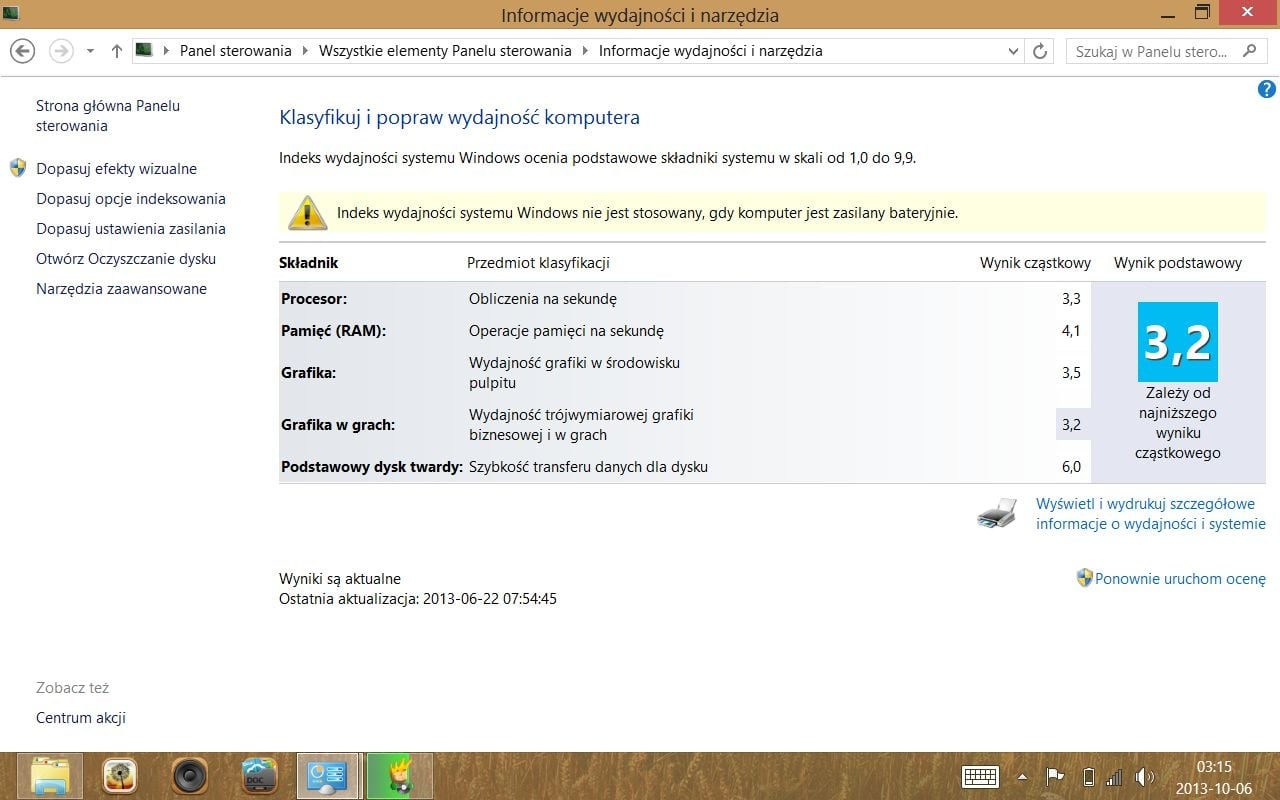This screenshot has width=1280, height=800.
Task: Go up one level with up arrow
Action: pyautogui.click(x=117, y=51)
